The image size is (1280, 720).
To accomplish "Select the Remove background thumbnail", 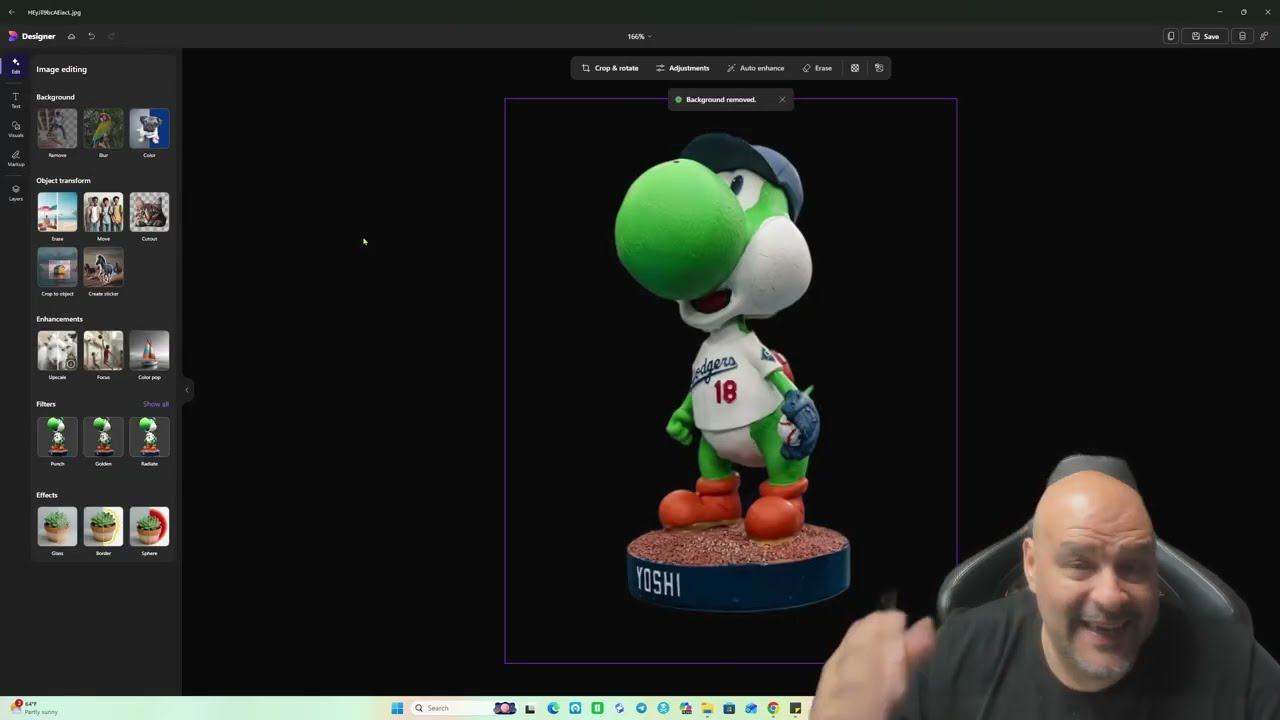I will tap(57, 129).
